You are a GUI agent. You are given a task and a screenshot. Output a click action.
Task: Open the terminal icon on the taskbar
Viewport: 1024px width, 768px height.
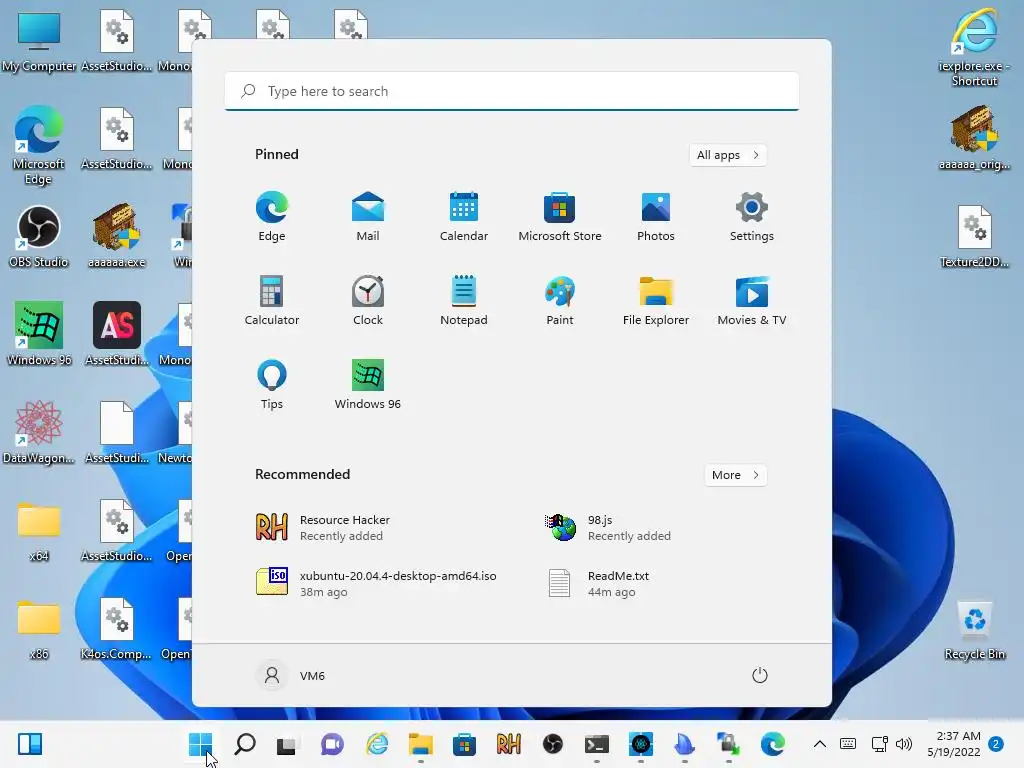click(597, 744)
